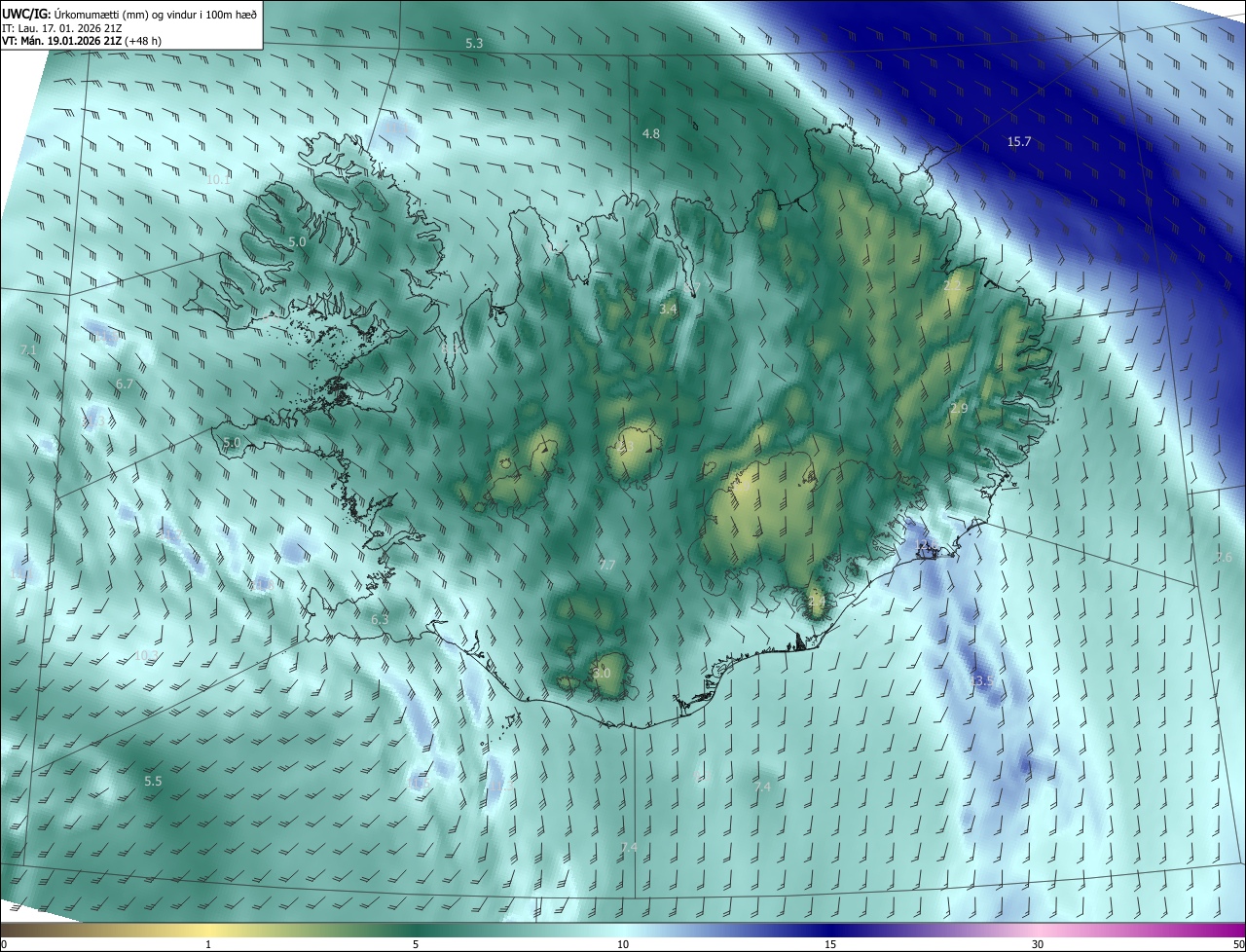Click the 2.2 value in northeast Iceland
The width and height of the screenshot is (1246, 952).
(x=953, y=285)
